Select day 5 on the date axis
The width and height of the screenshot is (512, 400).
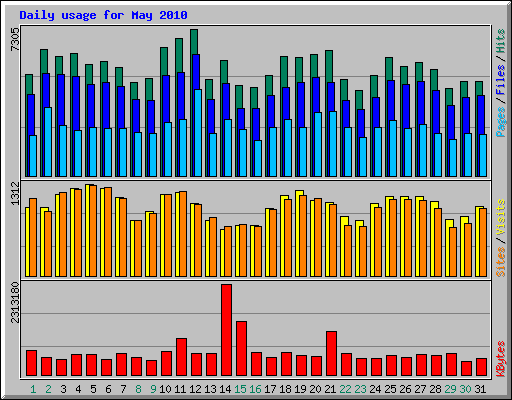[93, 389]
